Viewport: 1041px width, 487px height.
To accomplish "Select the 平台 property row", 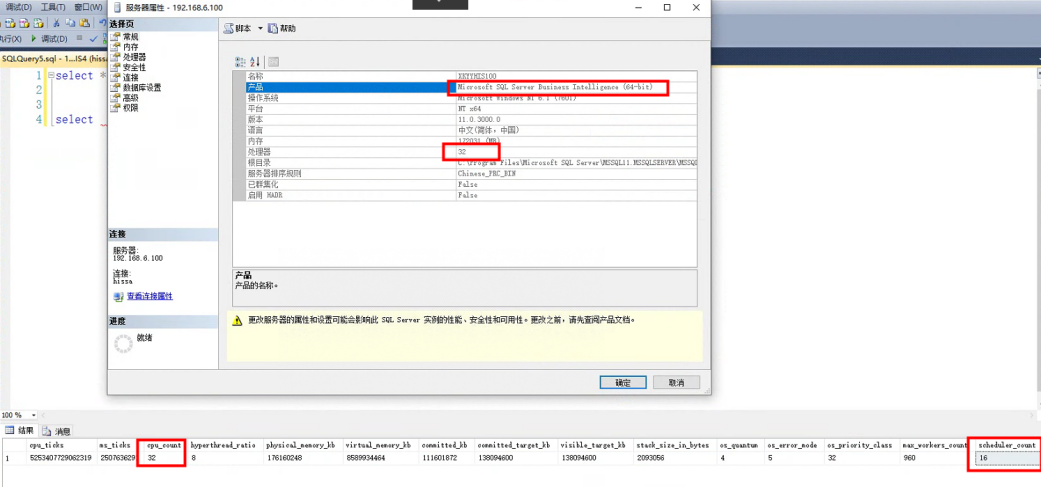I will pyautogui.click(x=471, y=109).
